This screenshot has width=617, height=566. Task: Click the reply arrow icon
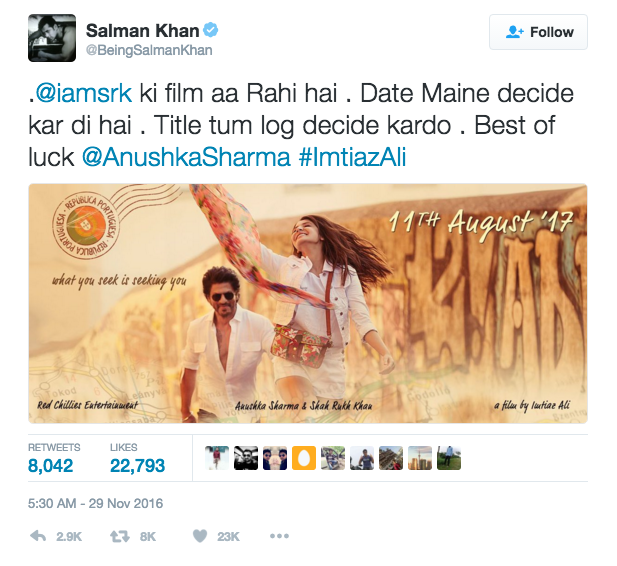click(38, 536)
